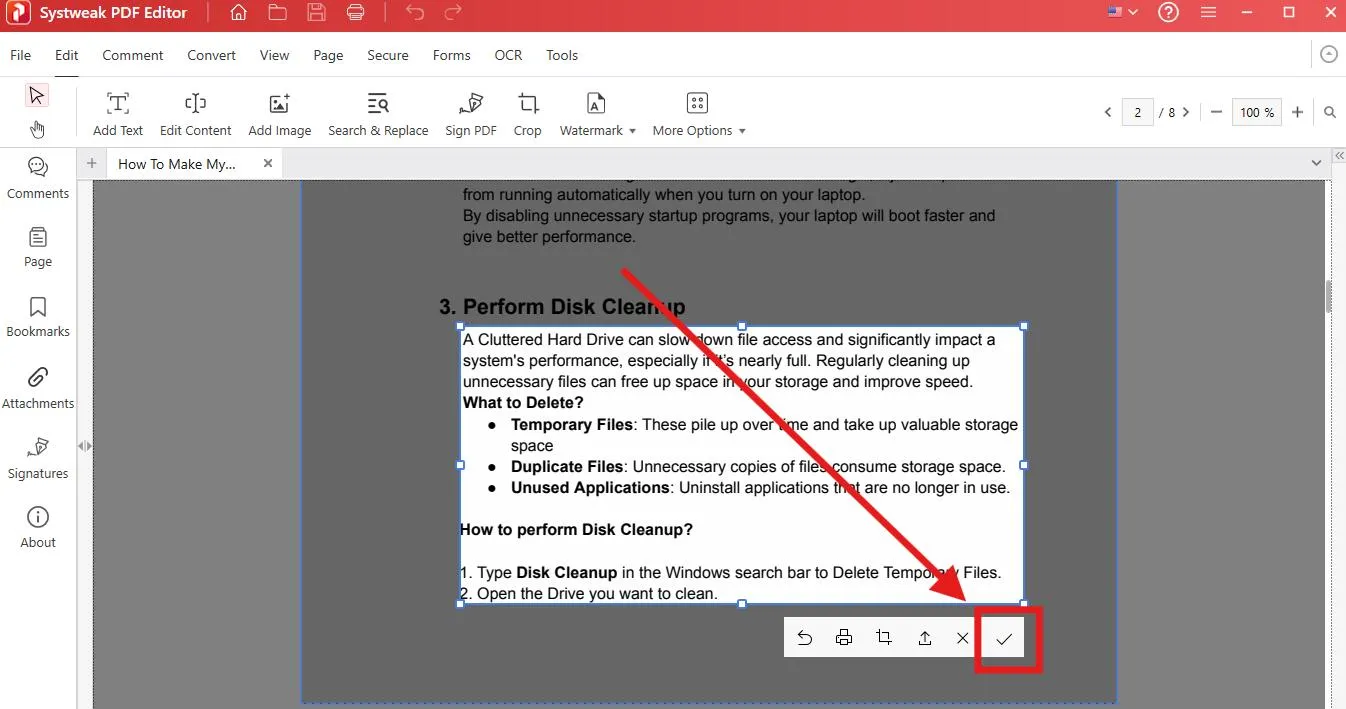Viewport: 1346px width, 709px height.
Task: Open the Secure menu
Action: coord(388,55)
